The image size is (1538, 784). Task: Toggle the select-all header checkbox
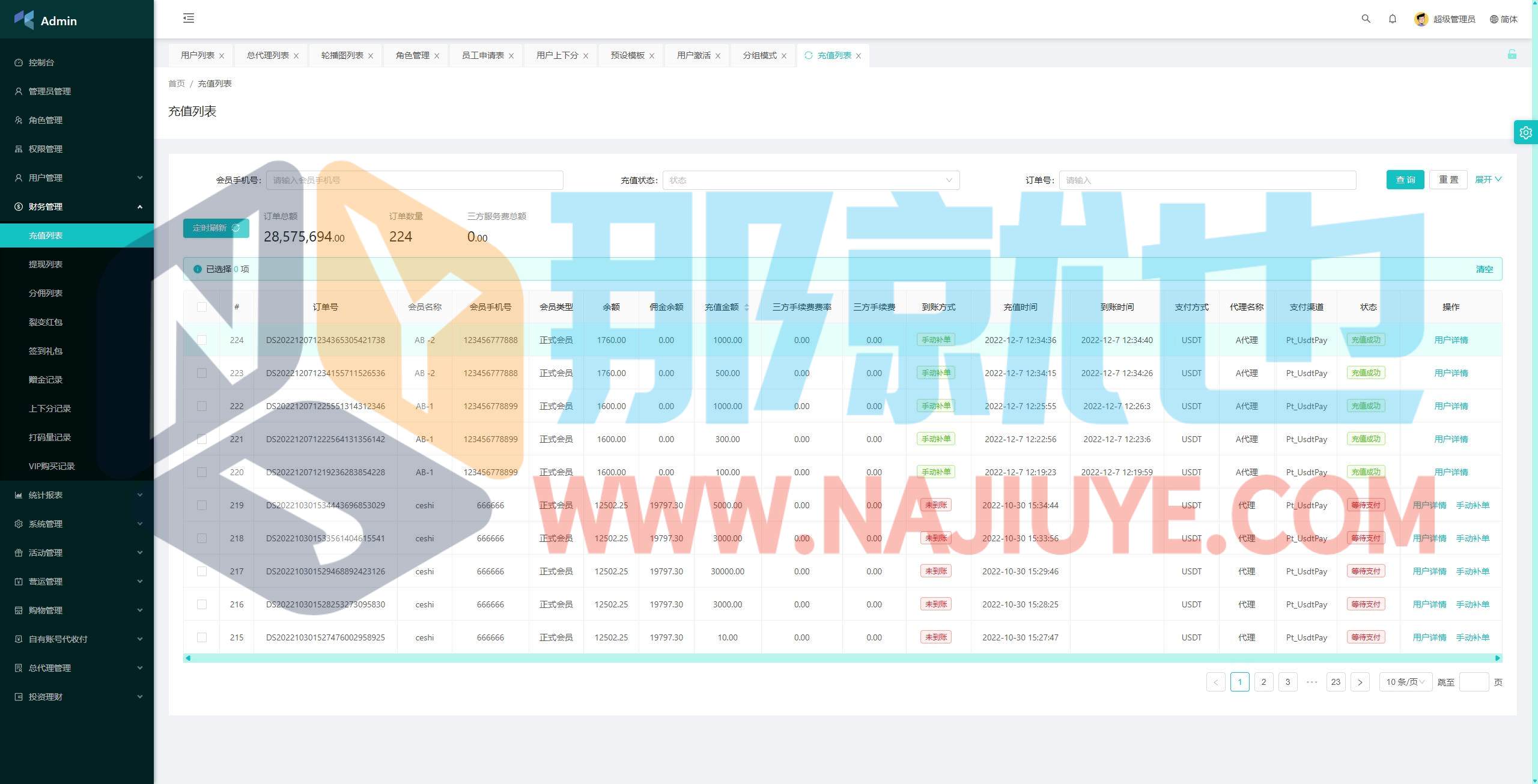point(202,307)
